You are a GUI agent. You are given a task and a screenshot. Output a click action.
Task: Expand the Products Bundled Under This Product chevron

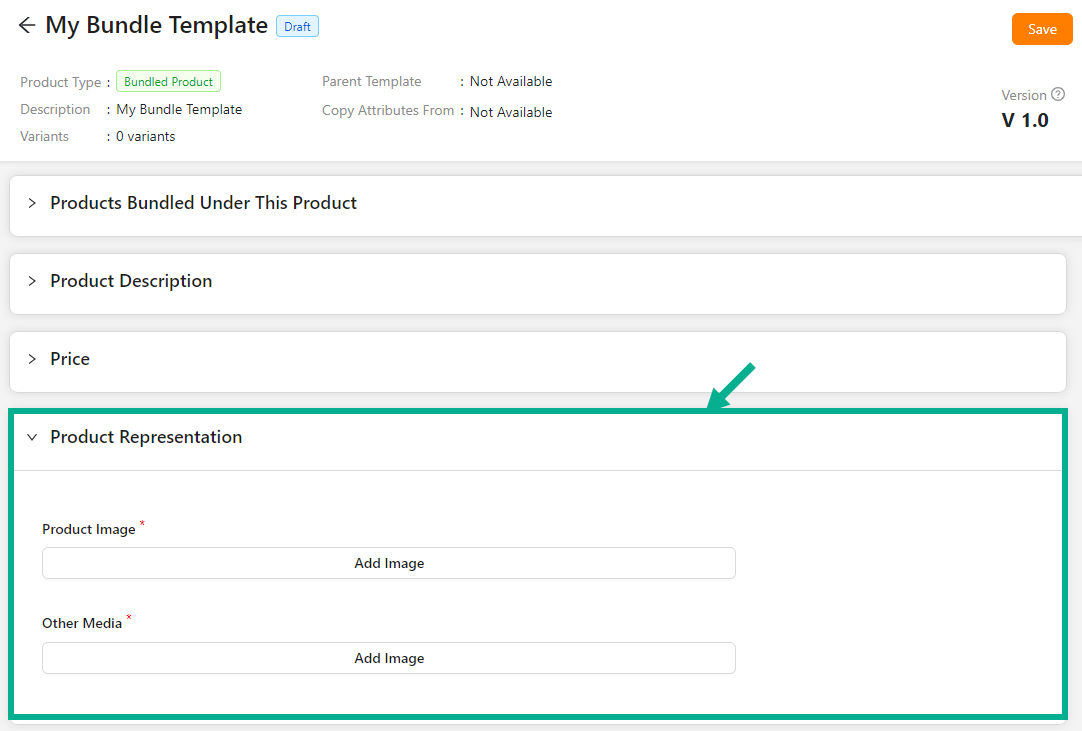pyautogui.click(x=32, y=203)
